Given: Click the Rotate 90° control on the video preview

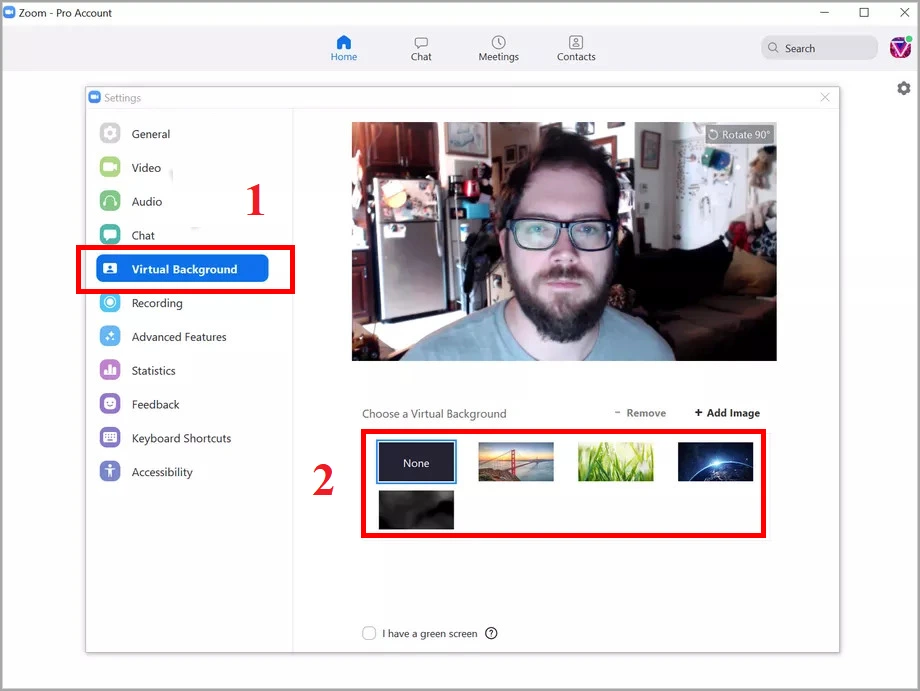Looking at the screenshot, I should [x=739, y=133].
